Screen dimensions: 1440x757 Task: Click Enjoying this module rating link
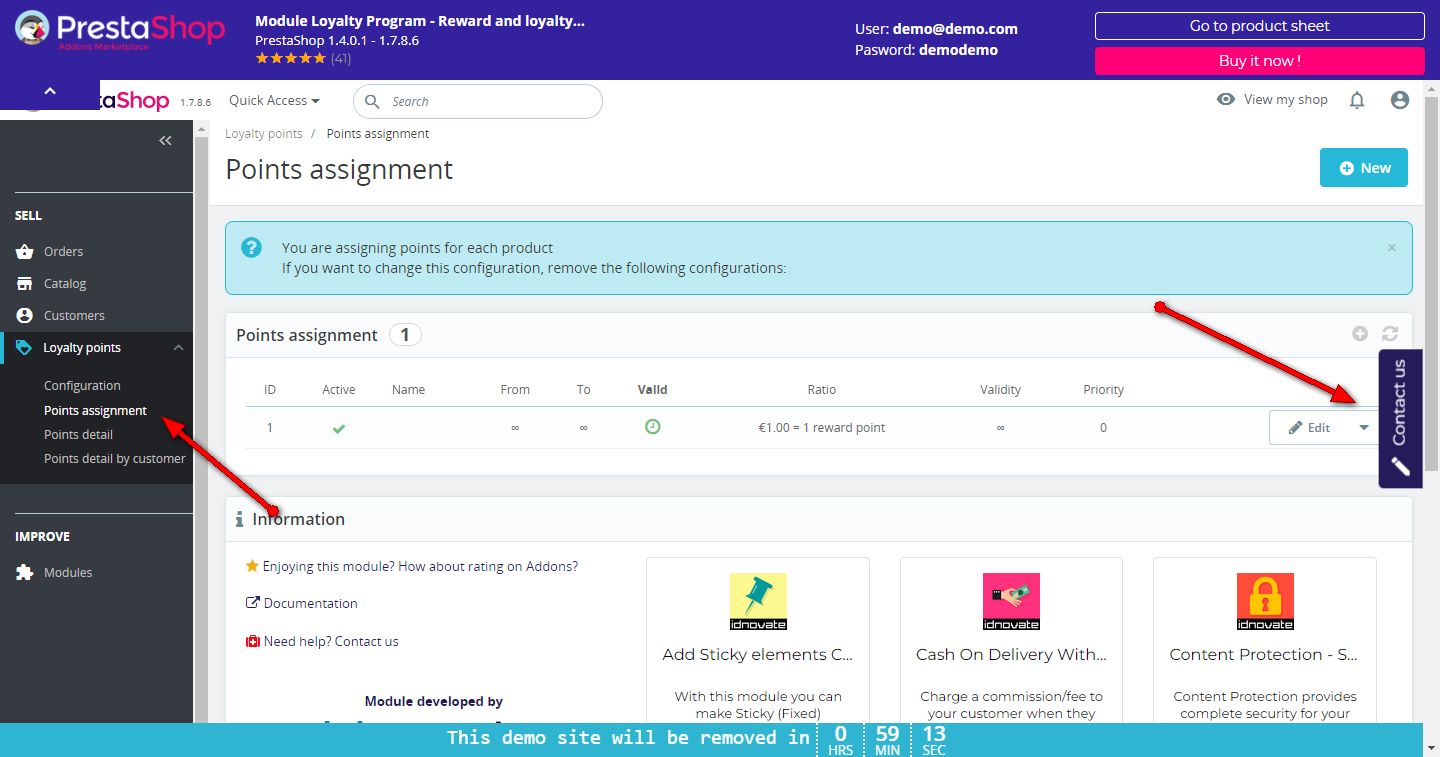pyautogui.click(x=412, y=567)
